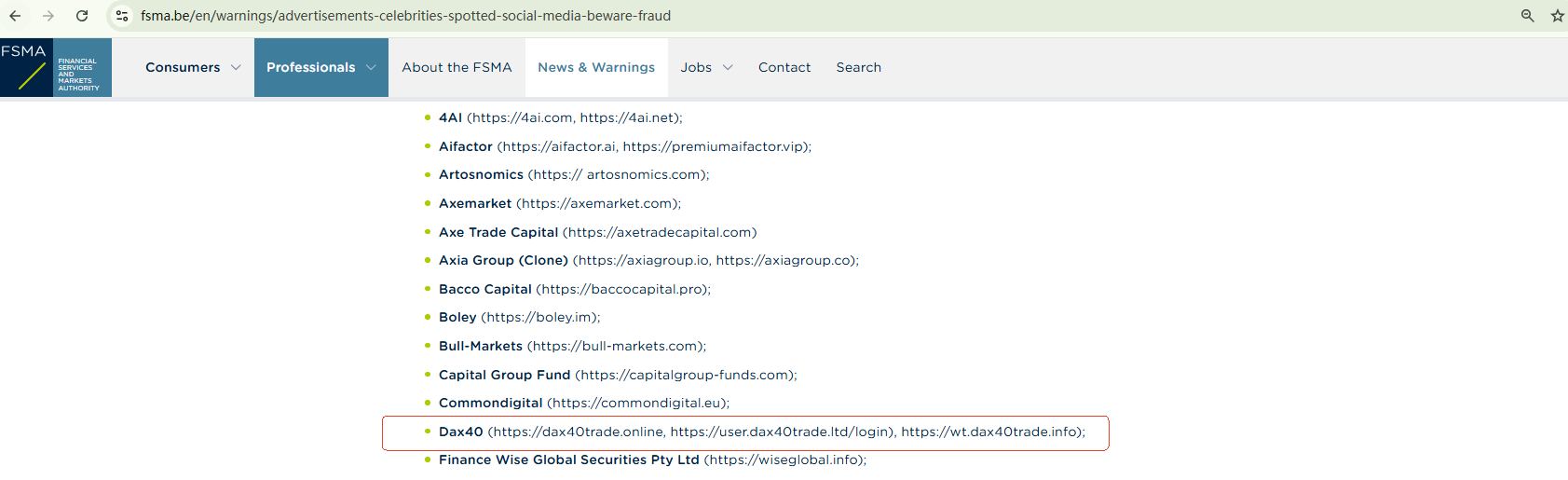The width and height of the screenshot is (1568, 480).
Task: Expand the Jobs menu chevron
Action: click(728, 67)
